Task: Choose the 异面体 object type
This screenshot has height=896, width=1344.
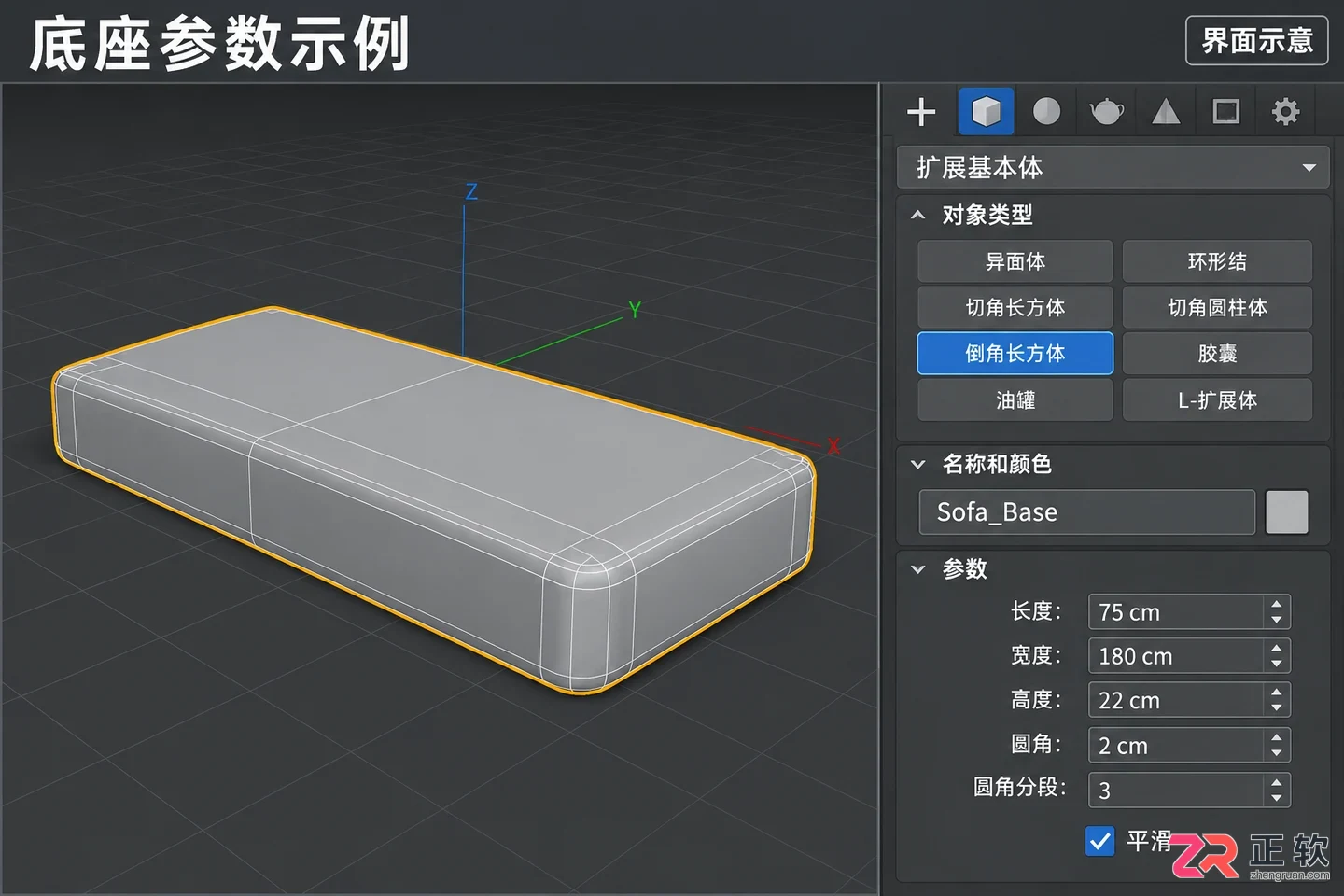Action: coord(1015,261)
